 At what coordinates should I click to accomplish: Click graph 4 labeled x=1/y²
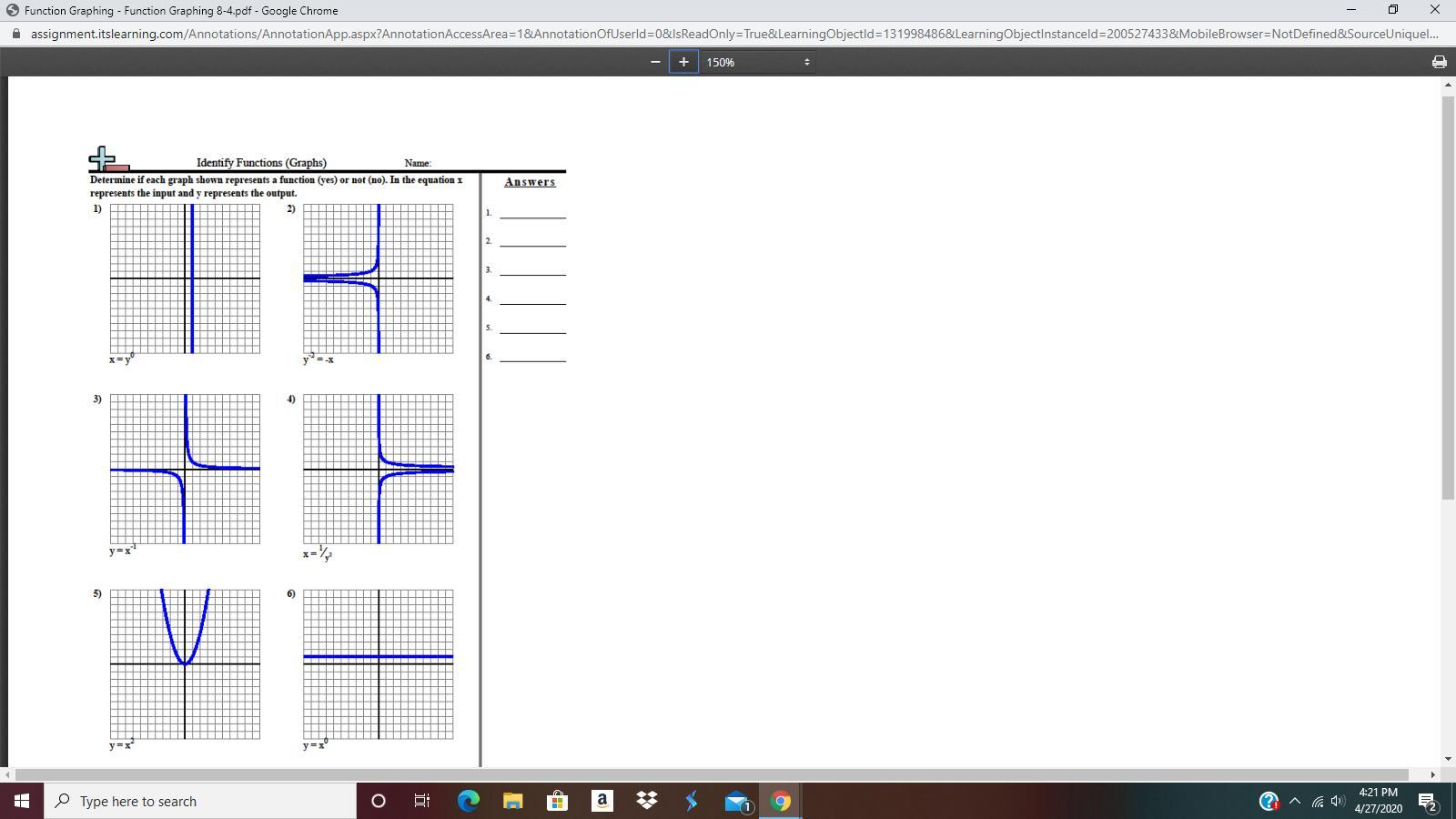coord(379,469)
